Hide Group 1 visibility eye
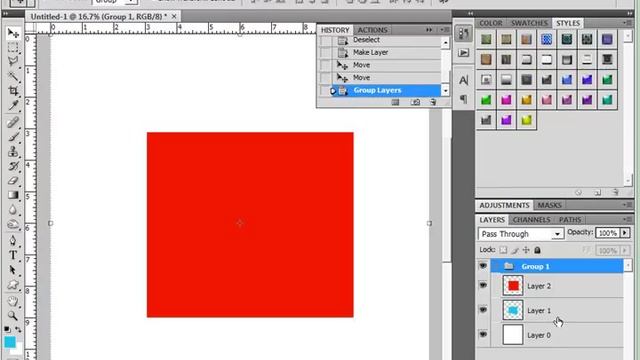 483,266
